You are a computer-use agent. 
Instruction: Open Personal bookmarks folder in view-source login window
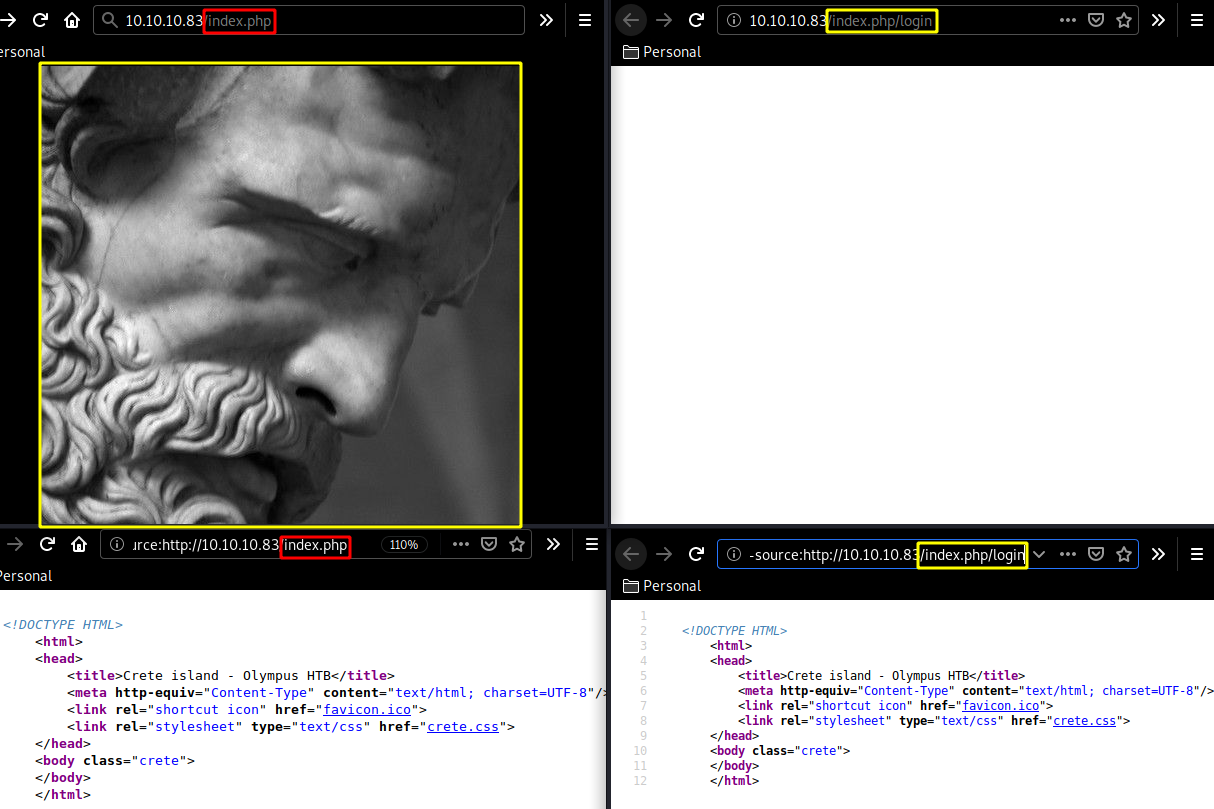pos(662,586)
